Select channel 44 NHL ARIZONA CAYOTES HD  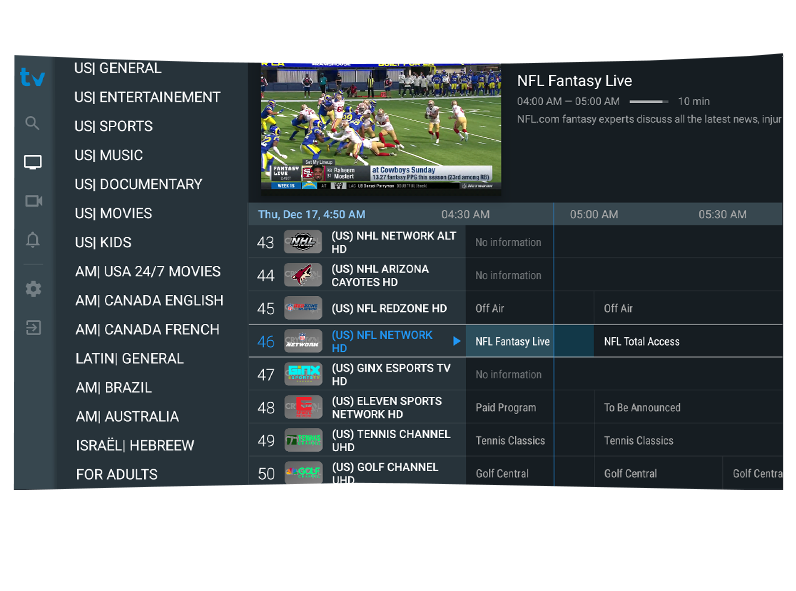[x=357, y=275]
